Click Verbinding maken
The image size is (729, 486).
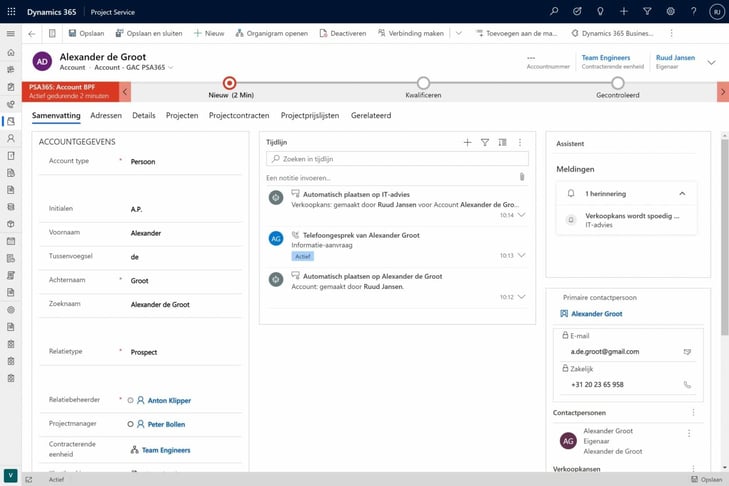(411, 33)
